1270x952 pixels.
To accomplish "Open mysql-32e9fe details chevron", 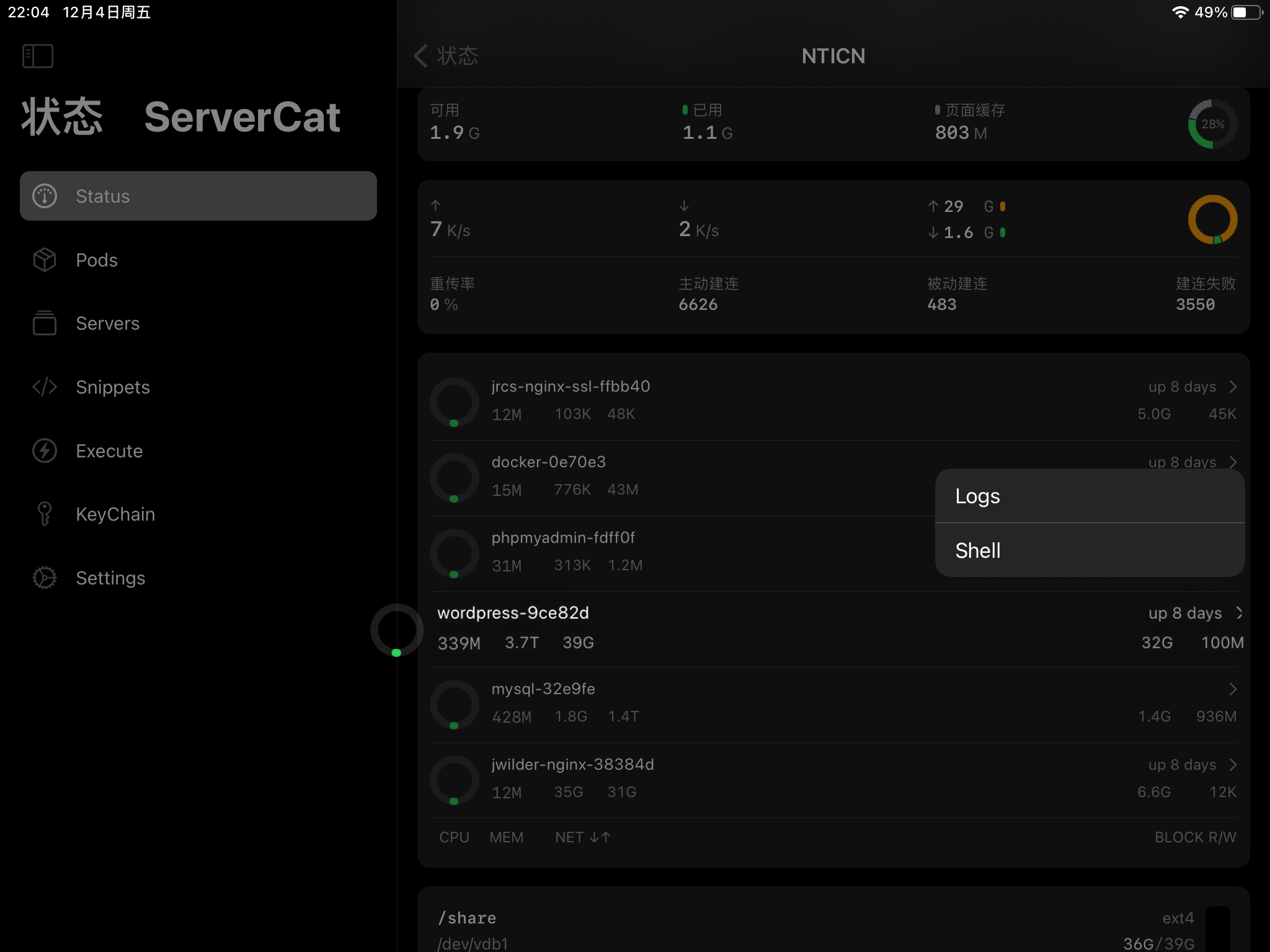I will click(x=1233, y=689).
